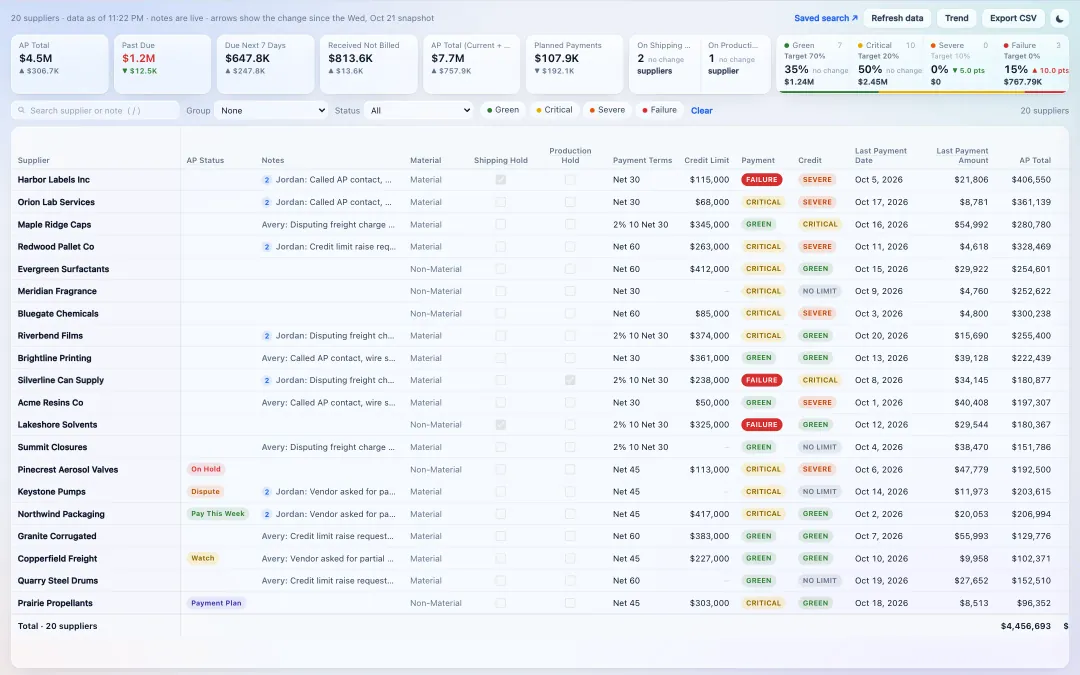Screen dimensions: 1080x675
Task: Open the Saved search link
Action: (826, 19)
